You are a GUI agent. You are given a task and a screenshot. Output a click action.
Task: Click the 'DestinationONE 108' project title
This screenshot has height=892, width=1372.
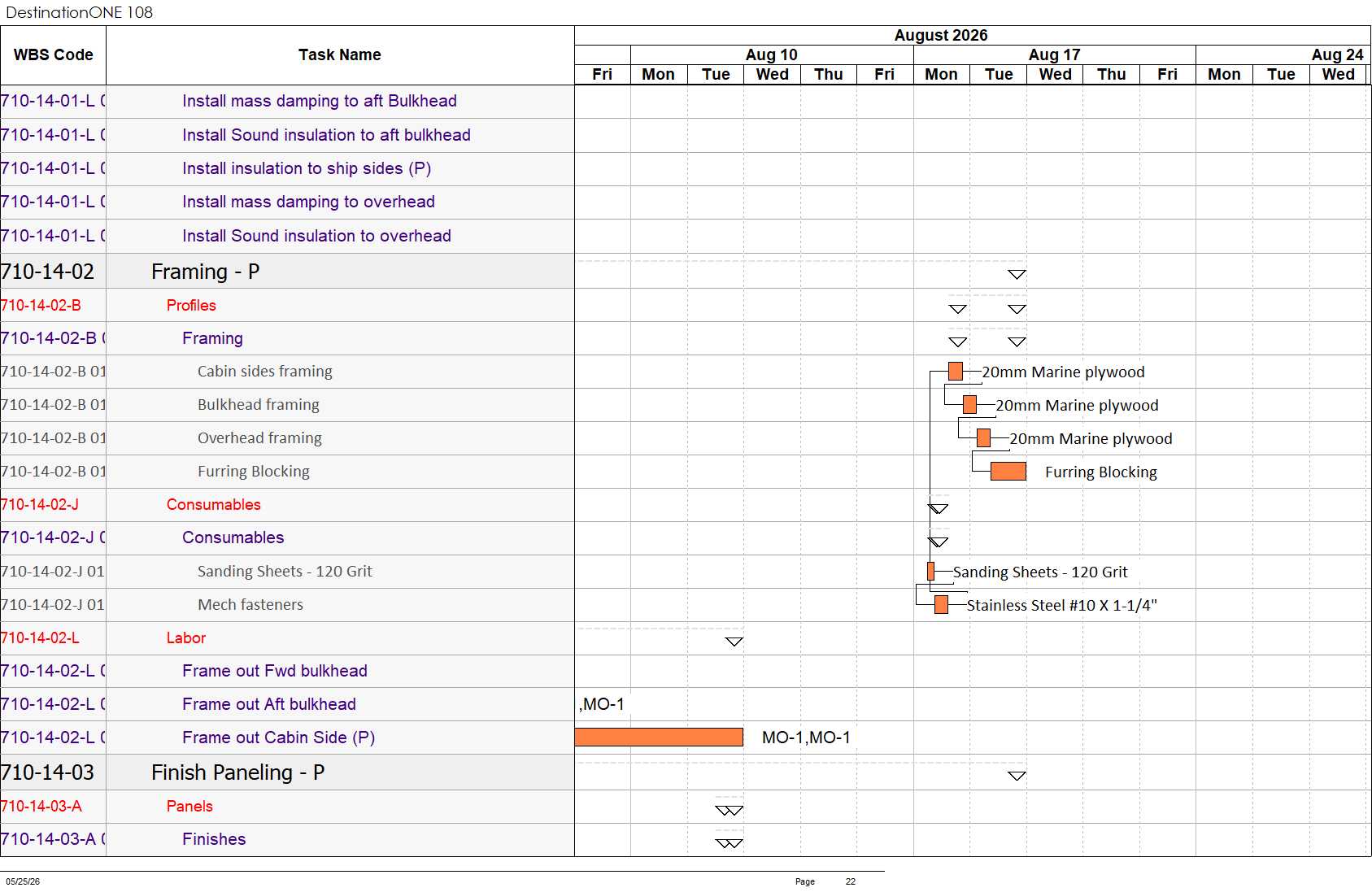click(79, 12)
